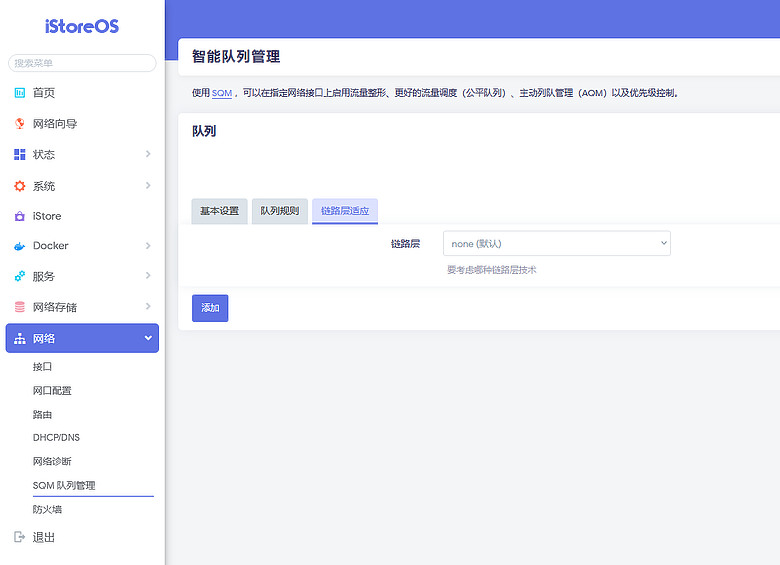Expand the 服务 menu chevron
Image resolution: width=780 pixels, height=565 pixels.
[x=148, y=276]
